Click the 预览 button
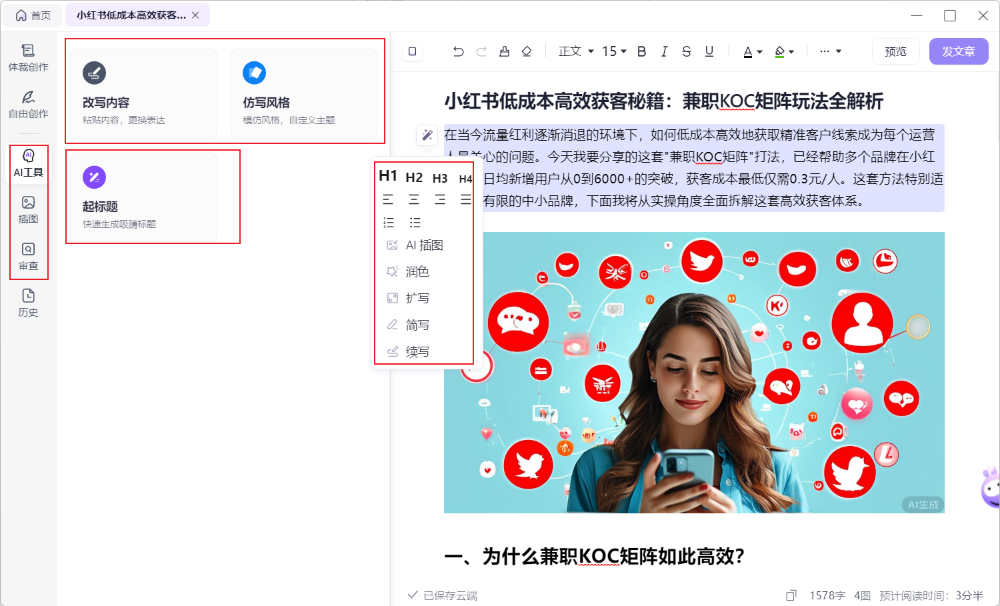 point(895,52)
